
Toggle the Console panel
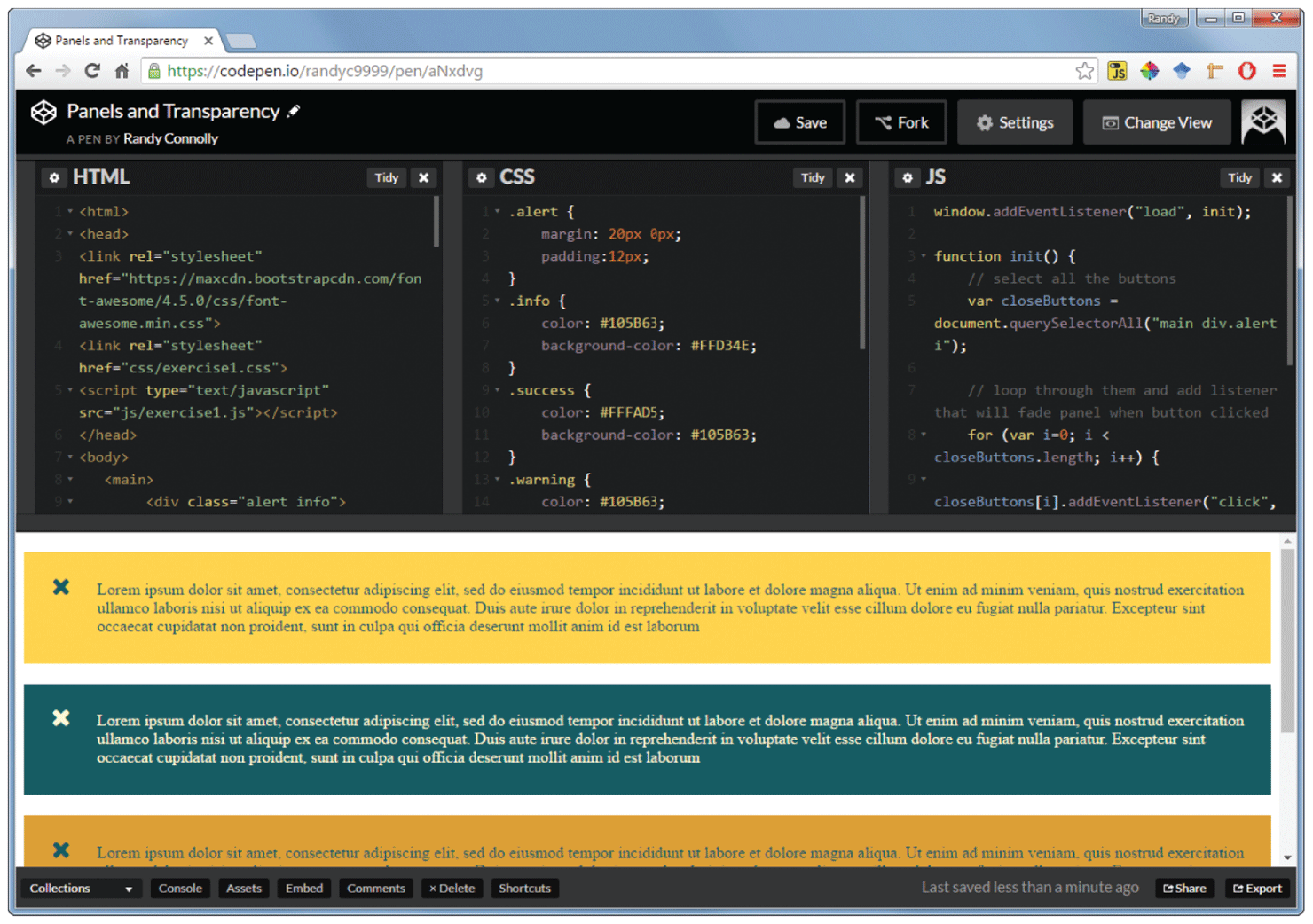pos(180,888)
